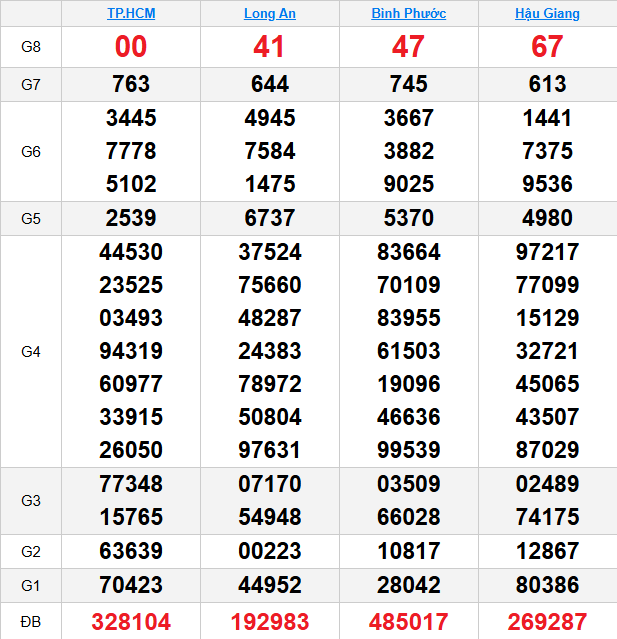
Task: Click G5 value 2539
Action: coord(131,218)
